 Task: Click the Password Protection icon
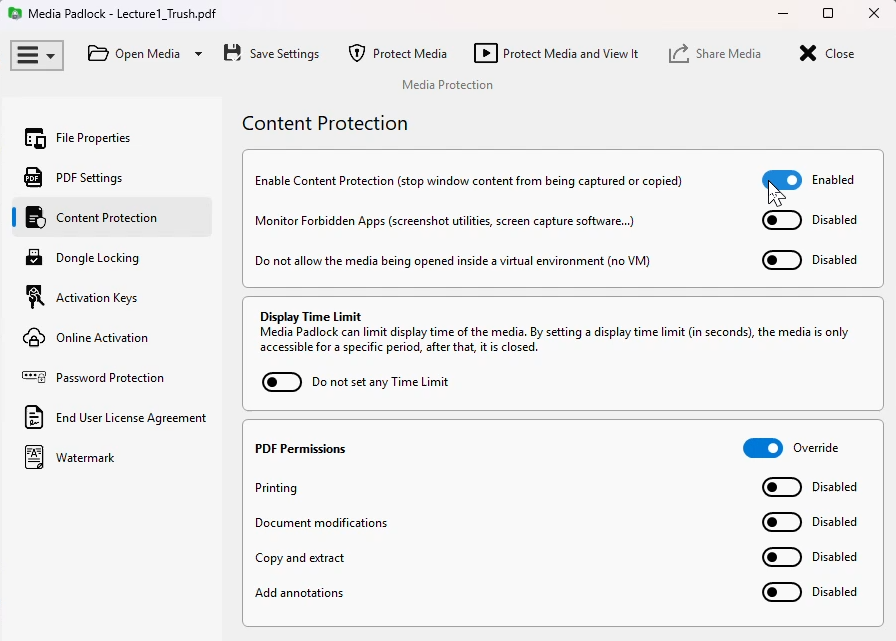click(x=35, y=378)
